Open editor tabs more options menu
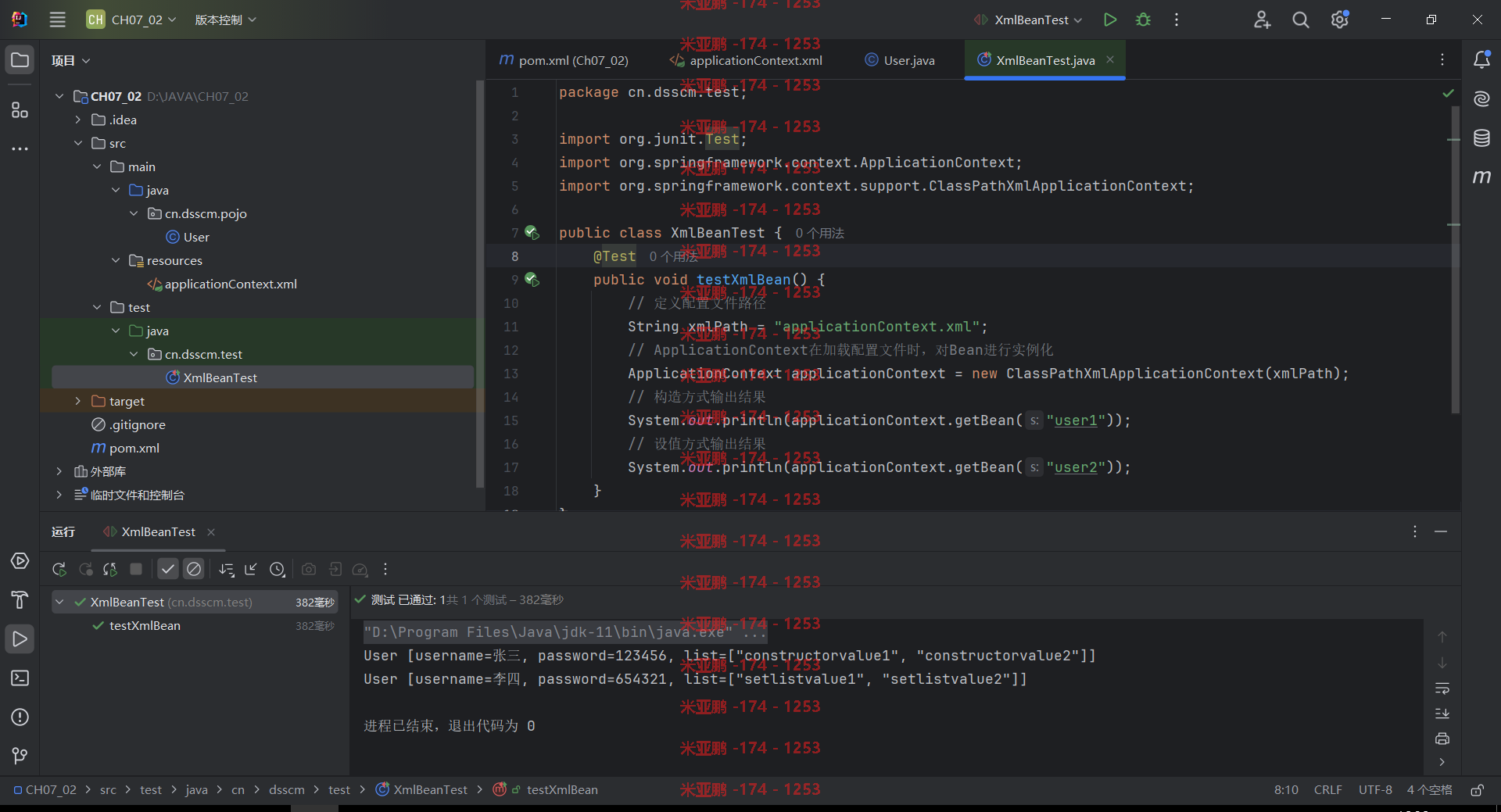The height and width of the screenshot is (812, 1501). pos(1442,59)
